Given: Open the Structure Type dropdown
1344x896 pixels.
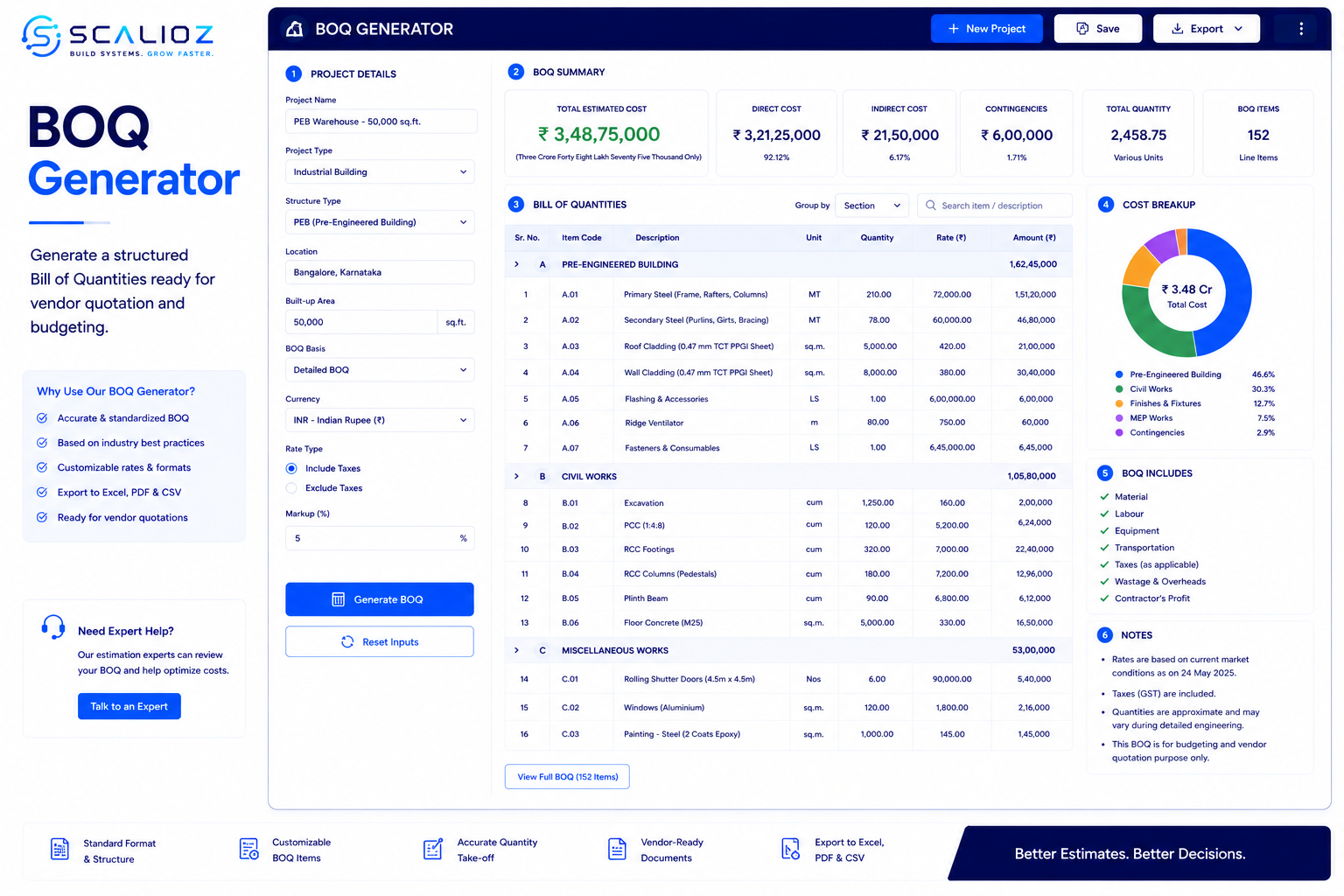Looking at the screenshot, I should (380, 222).
